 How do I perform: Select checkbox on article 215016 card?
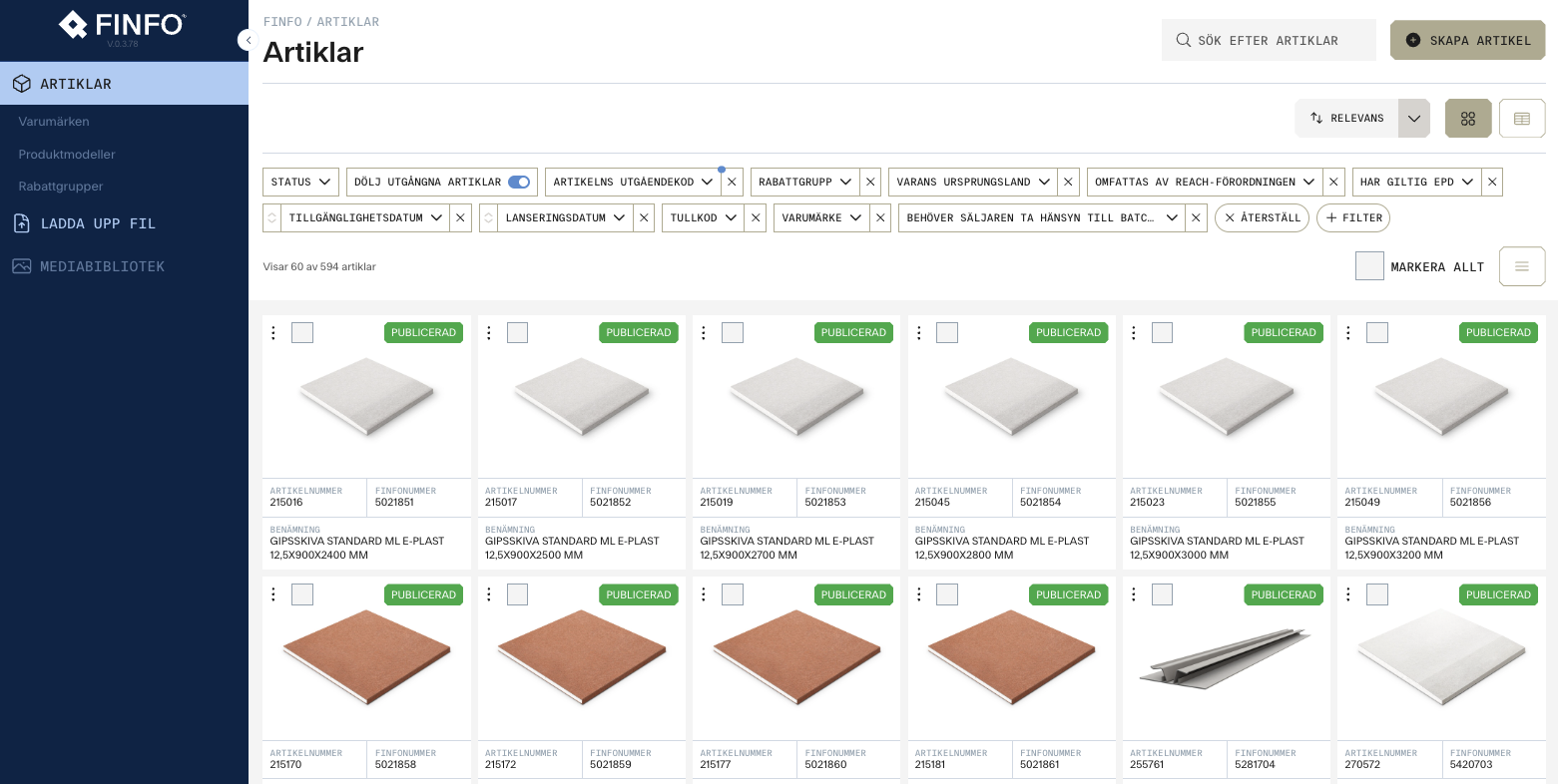tap(302, 332)
